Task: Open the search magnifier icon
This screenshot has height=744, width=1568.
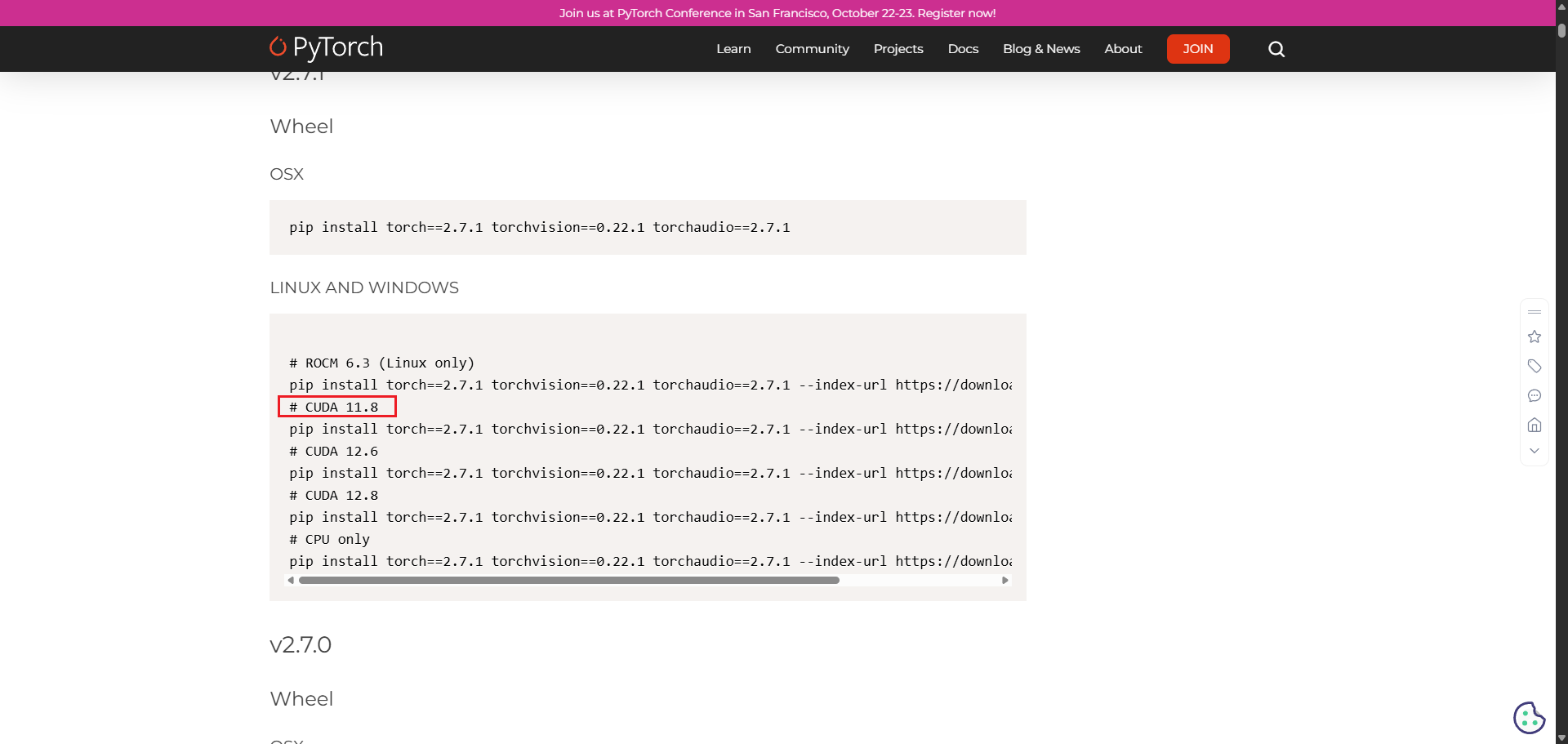Action: 1276,49
